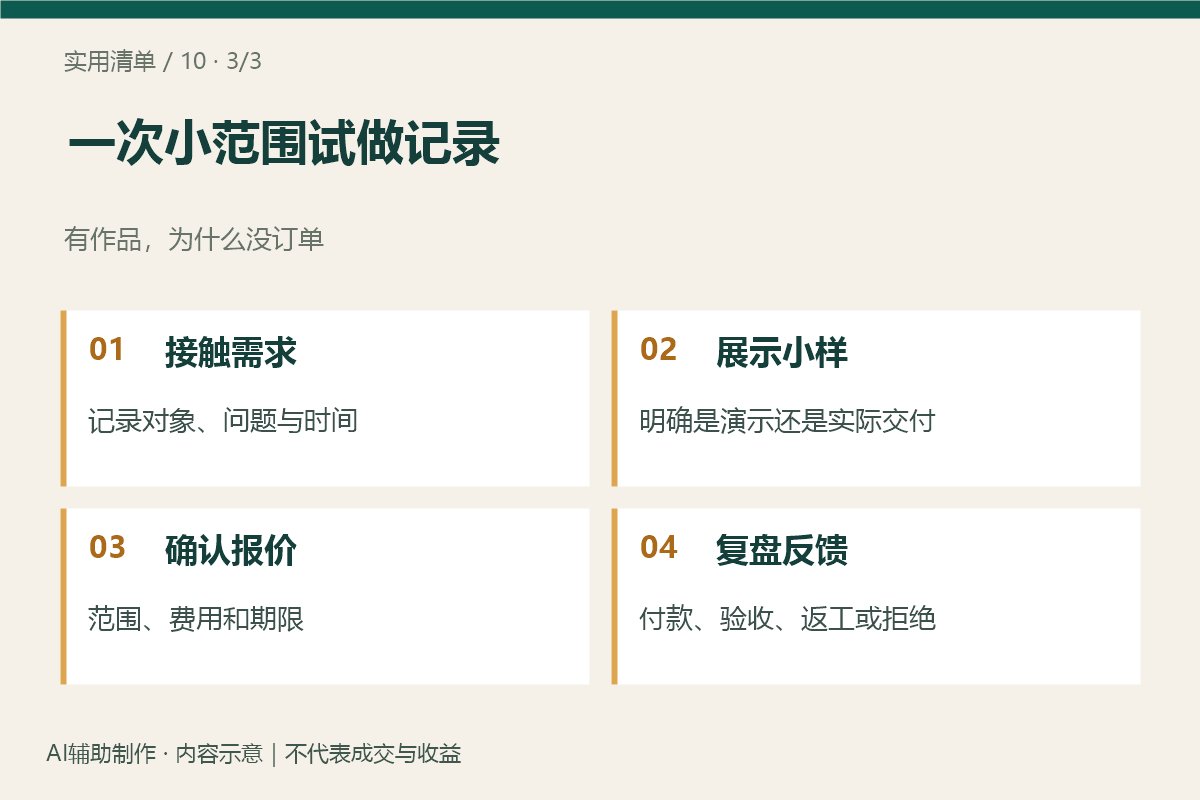This screenshot has width=1200, height=800.
Task: Select the heading 复盘反馈
Action: (x=782, y=551)
